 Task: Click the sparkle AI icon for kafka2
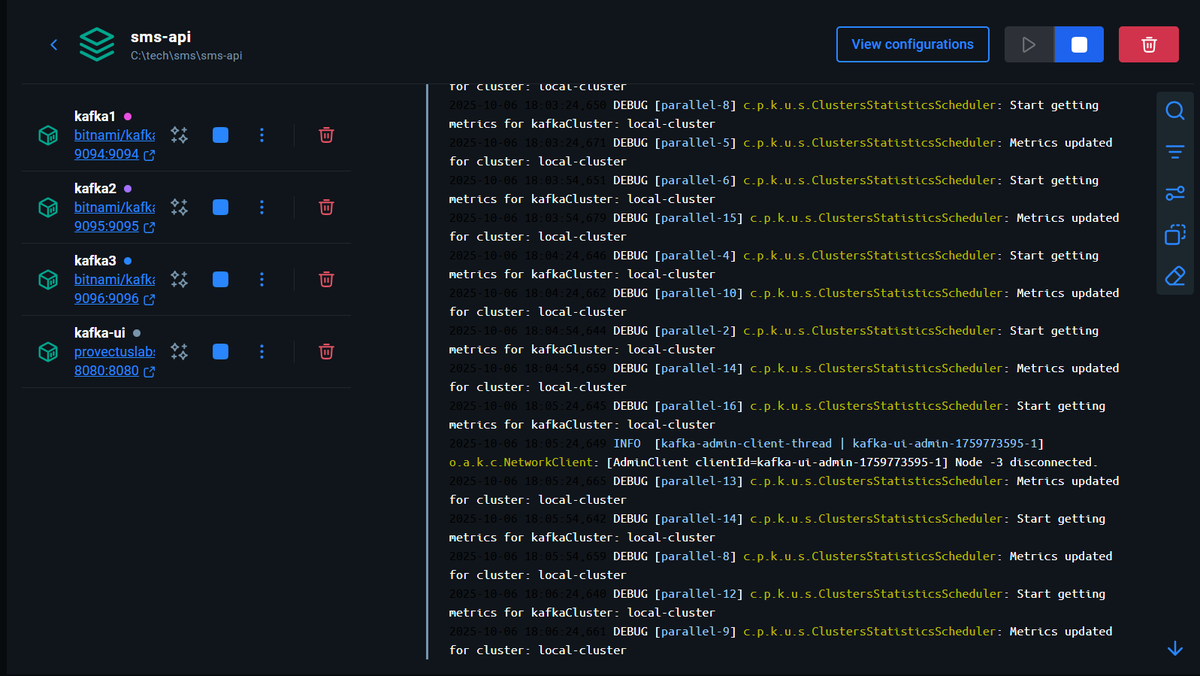coord(179,207)
